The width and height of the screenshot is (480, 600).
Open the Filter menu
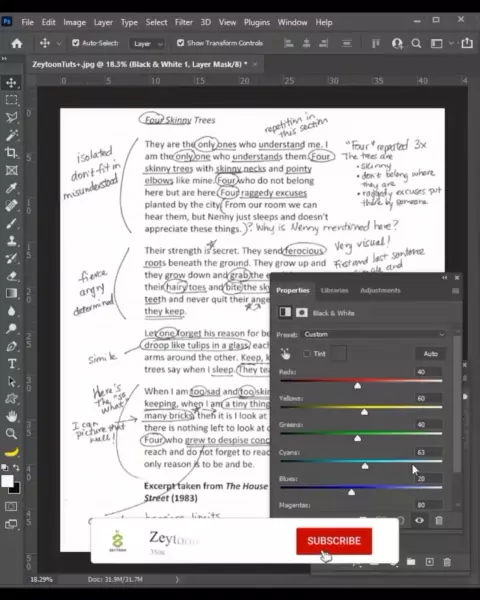[184, 22]
